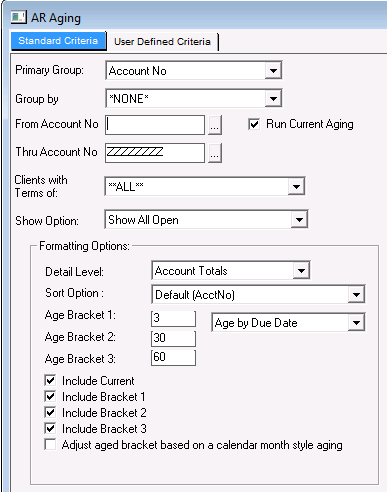Open From Account No lookup button
Image resolution: width=387 pixels, height=492 pixels.
(215, 125)
